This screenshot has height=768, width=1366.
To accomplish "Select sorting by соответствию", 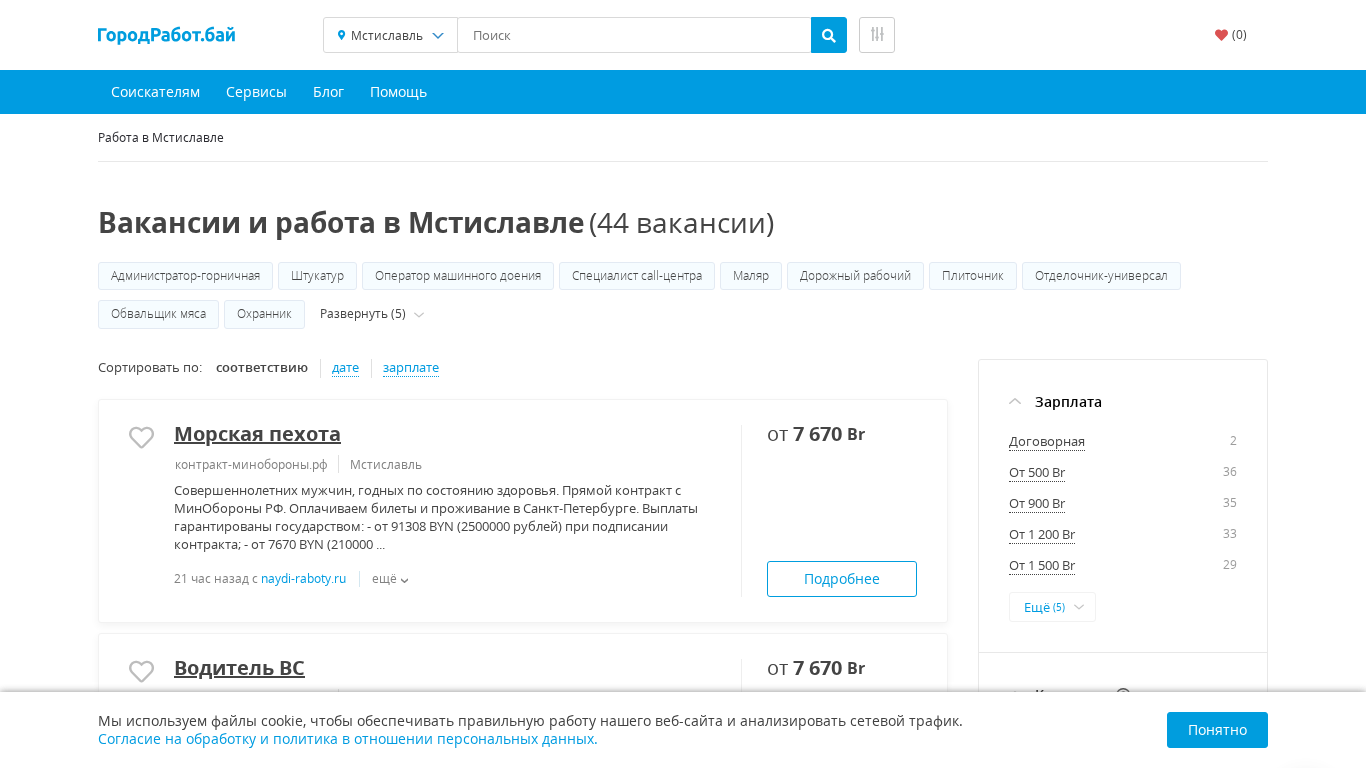I will pos(262,368).
